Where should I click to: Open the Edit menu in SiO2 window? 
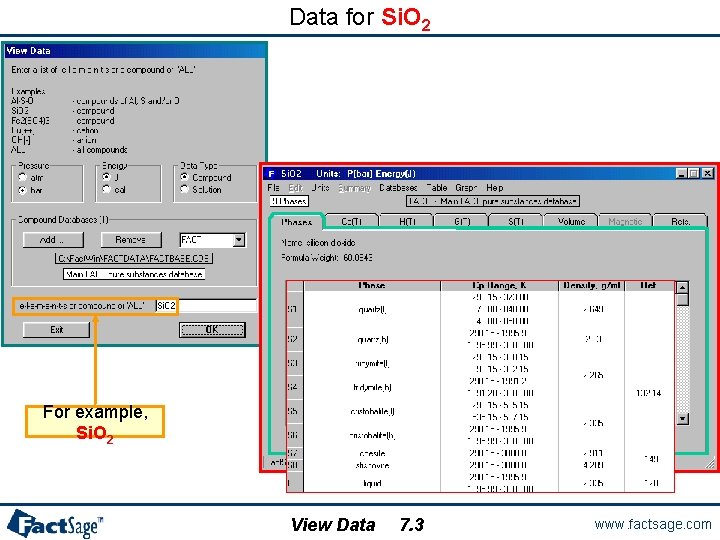click(295, 188)
